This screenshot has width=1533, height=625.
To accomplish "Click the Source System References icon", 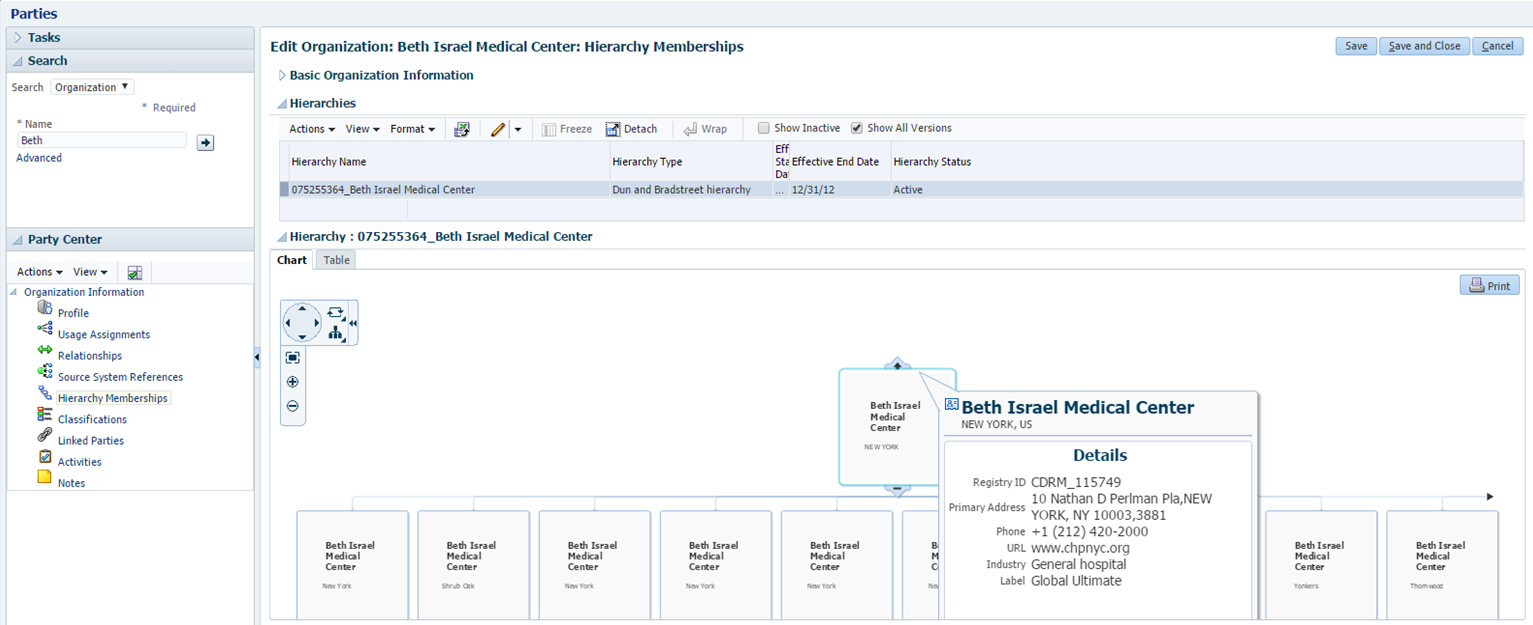I will (x=44, y=371).
